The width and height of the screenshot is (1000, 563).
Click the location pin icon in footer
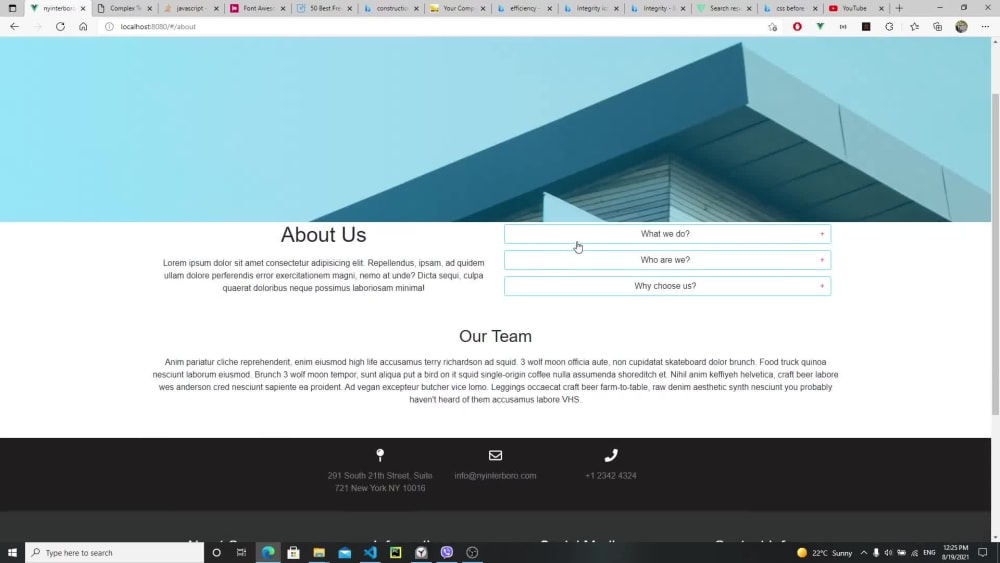380,455
